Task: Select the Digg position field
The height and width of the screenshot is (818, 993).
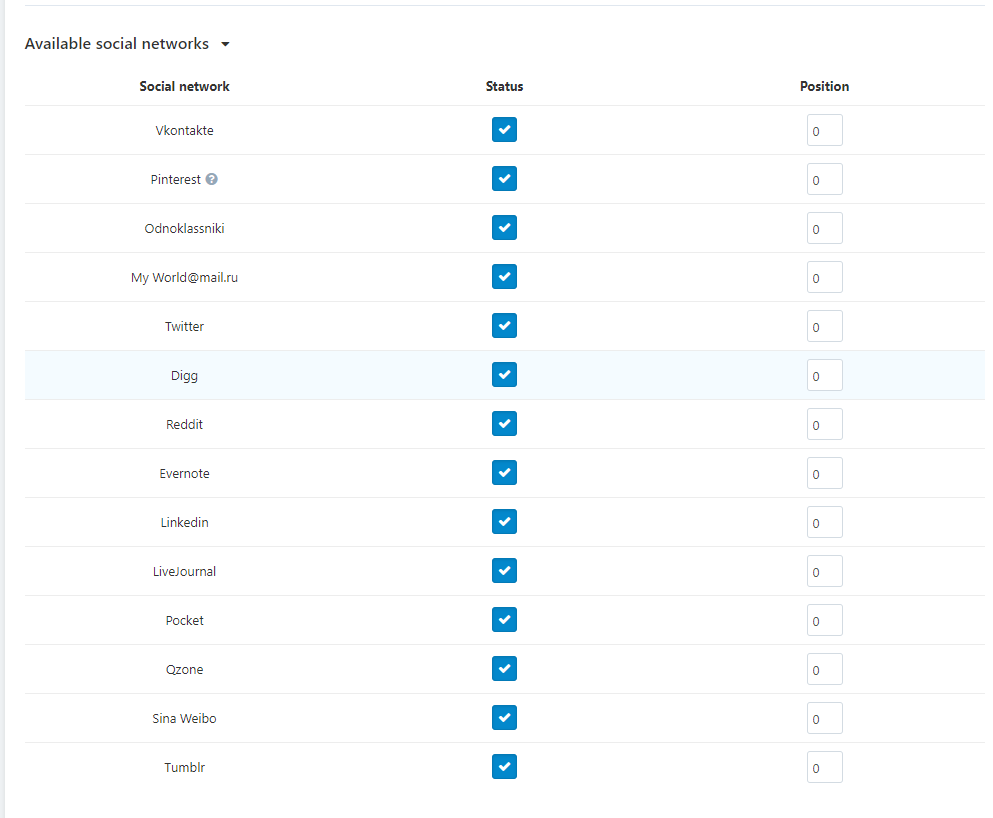Action: point(825,375)
